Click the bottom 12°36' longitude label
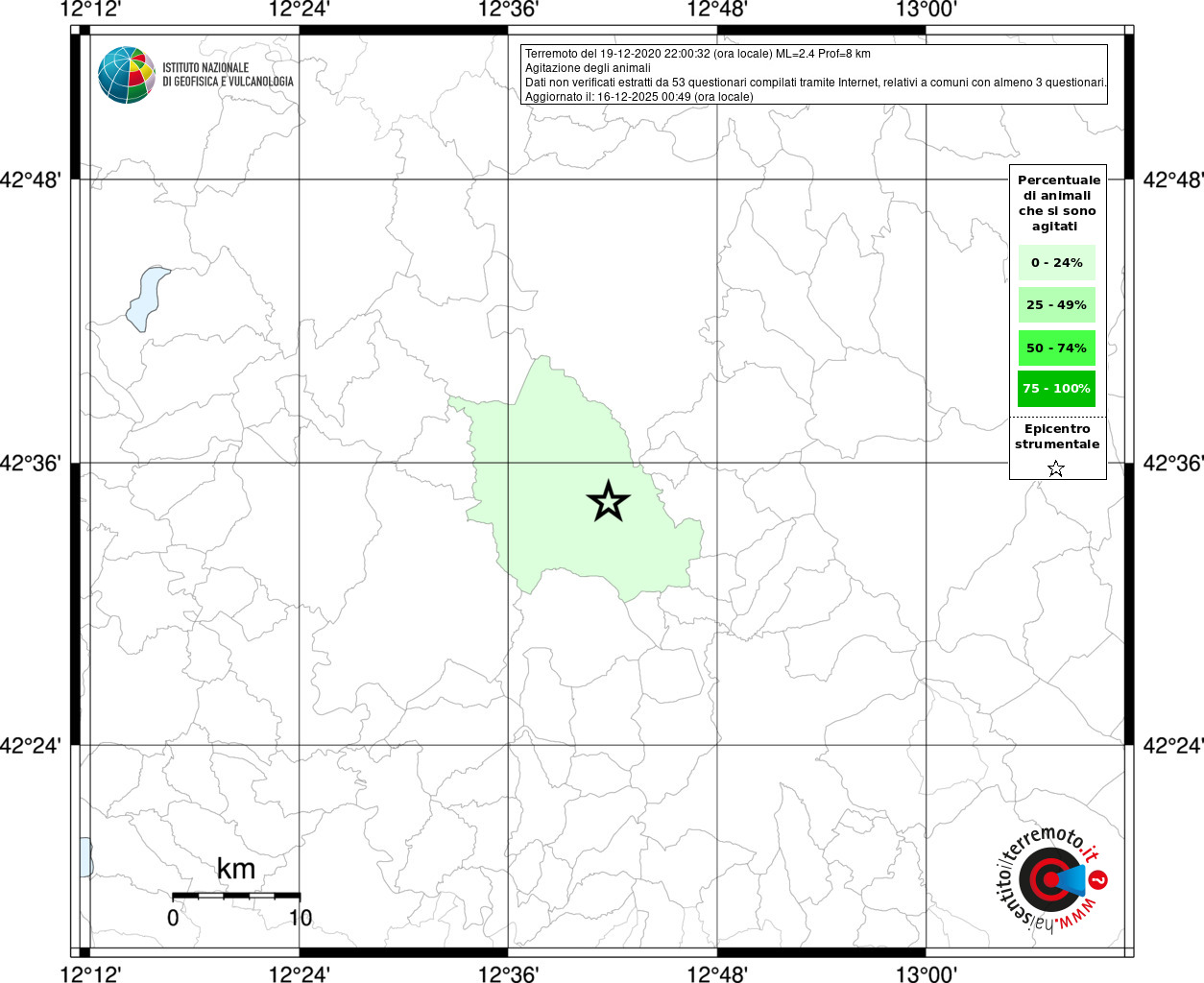Screen dimensions: 1204x983 pyautogui.click(x=508, y=974)
